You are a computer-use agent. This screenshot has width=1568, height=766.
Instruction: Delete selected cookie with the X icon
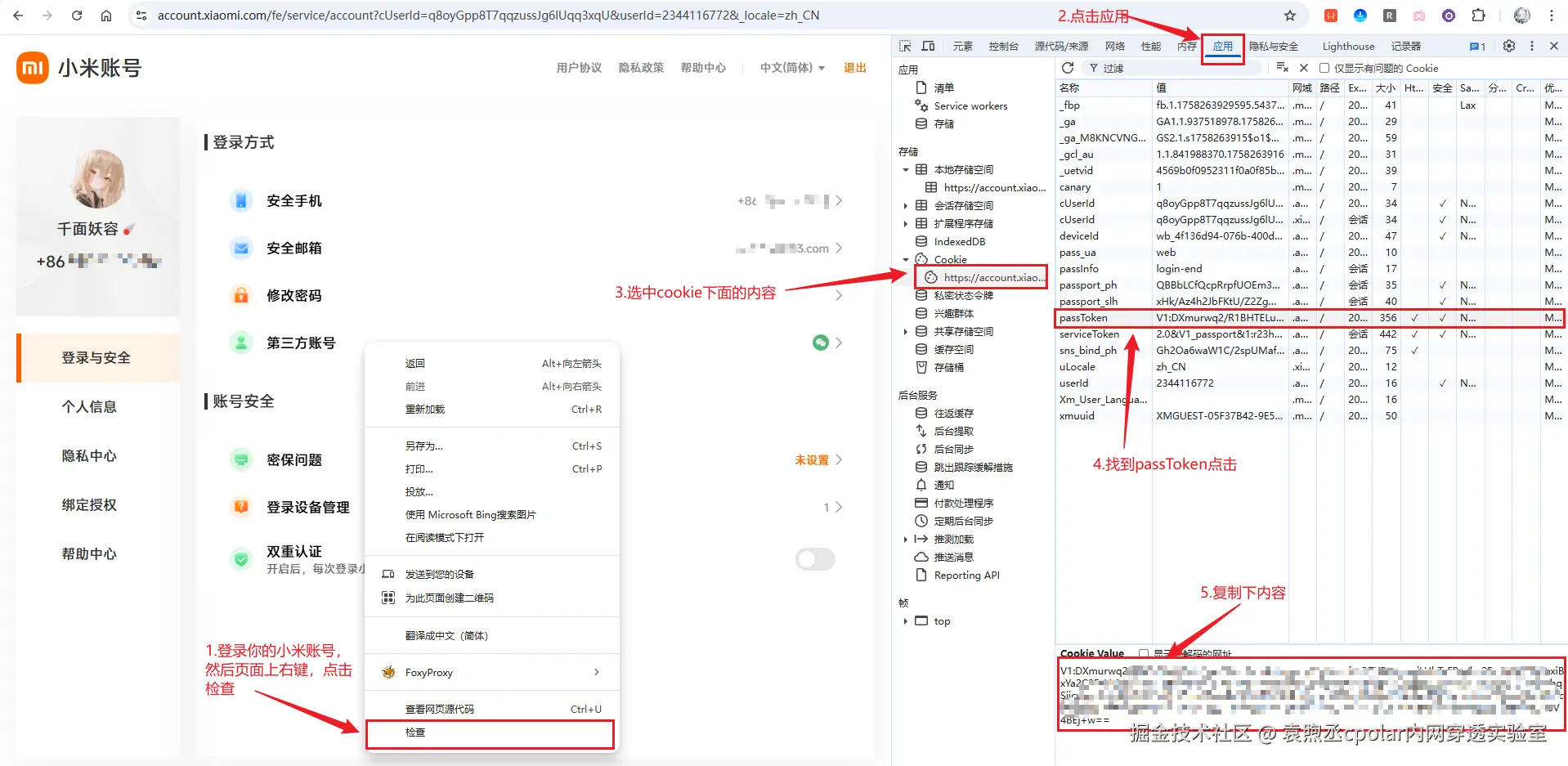1304,68
